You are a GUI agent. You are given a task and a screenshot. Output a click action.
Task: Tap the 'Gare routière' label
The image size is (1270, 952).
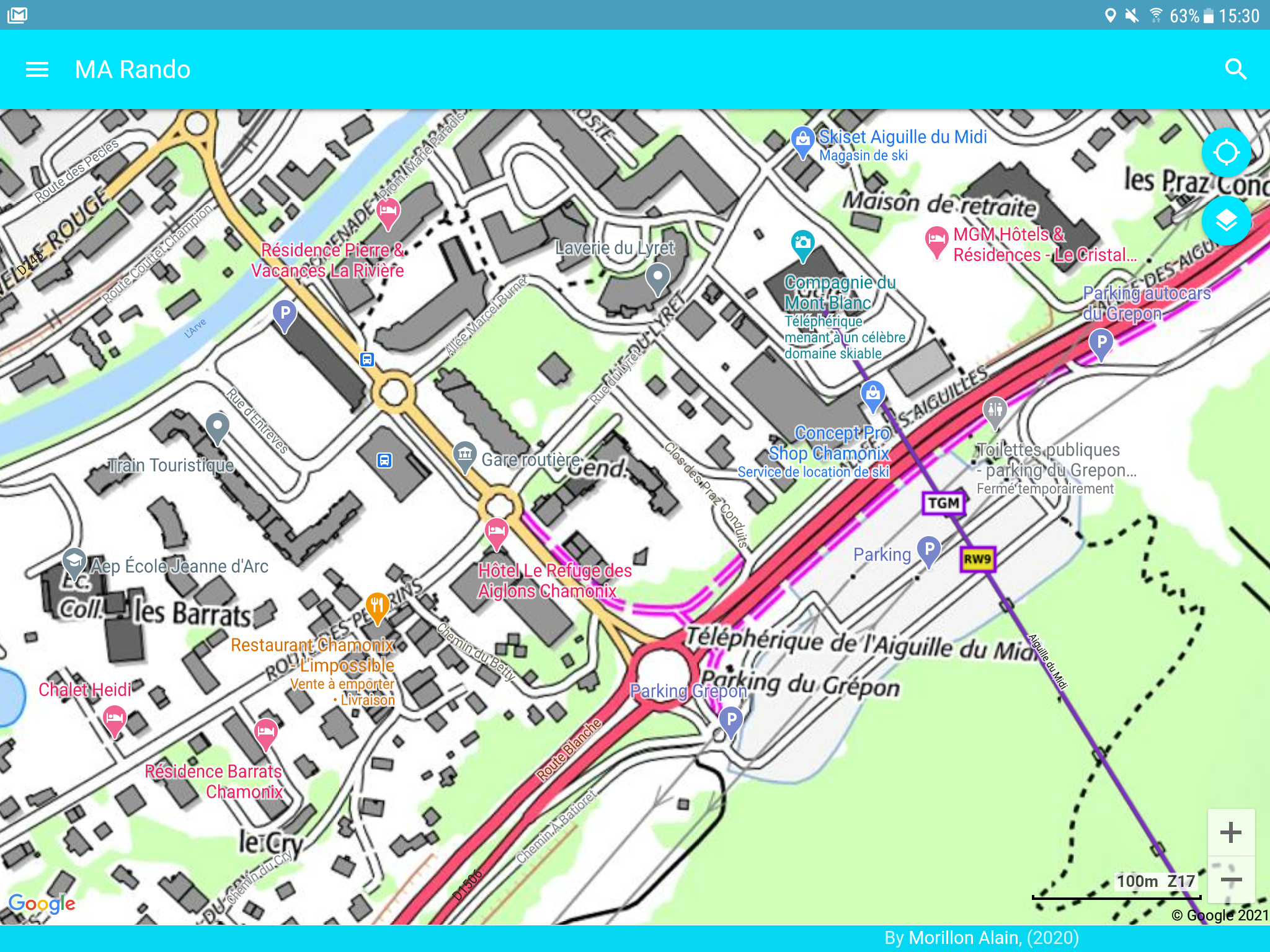tap(531, 460)
